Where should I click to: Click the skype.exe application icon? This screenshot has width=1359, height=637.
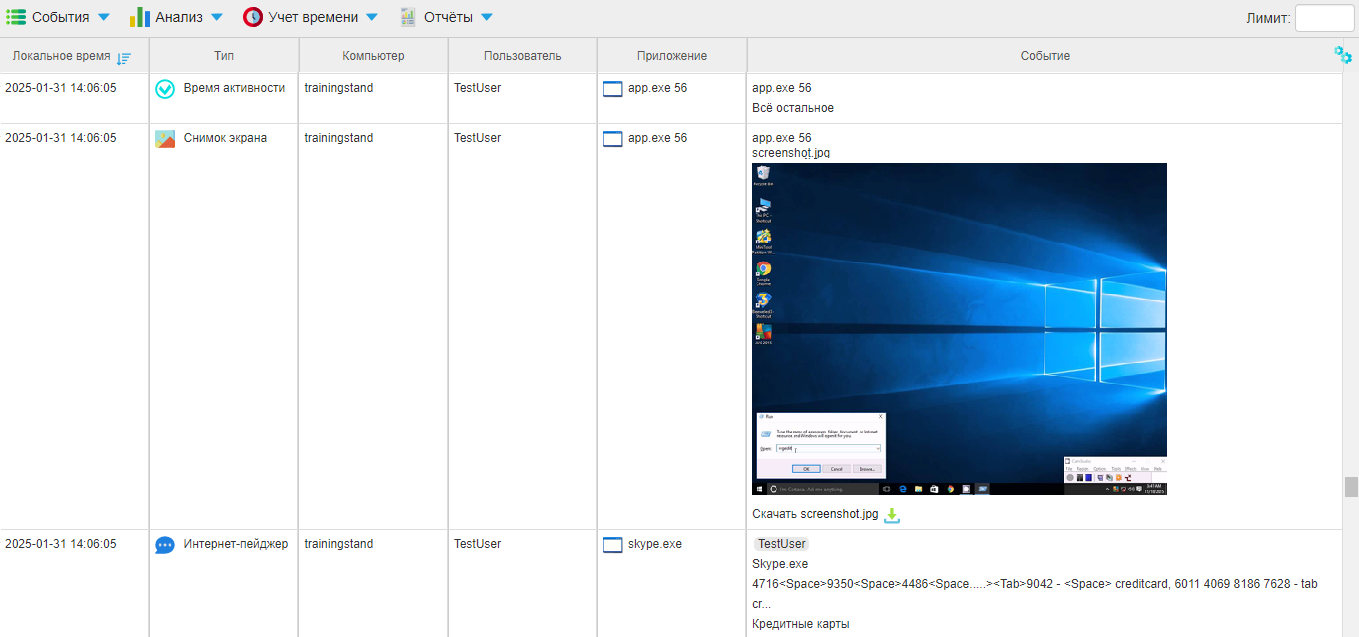click(x=612, y=544)
